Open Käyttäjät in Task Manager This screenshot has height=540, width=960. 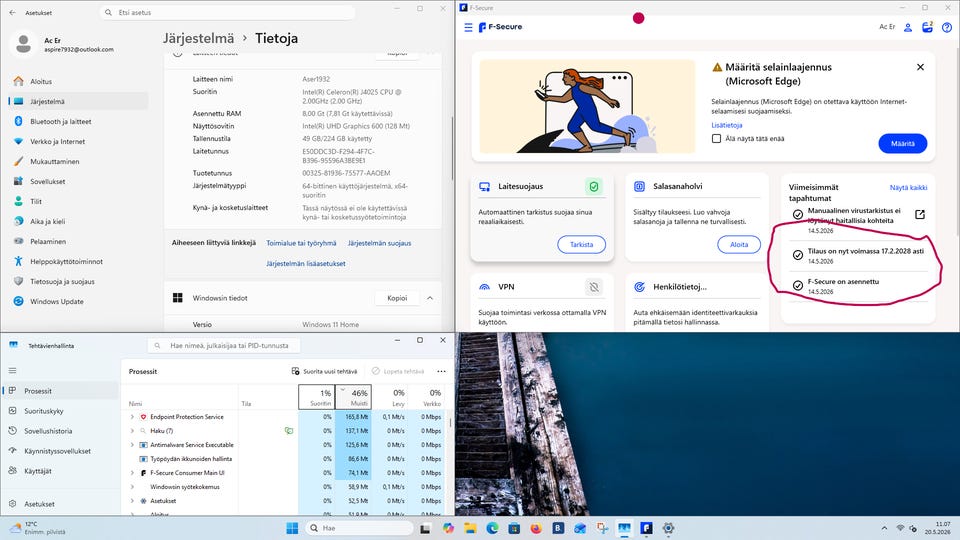point(61,471)
